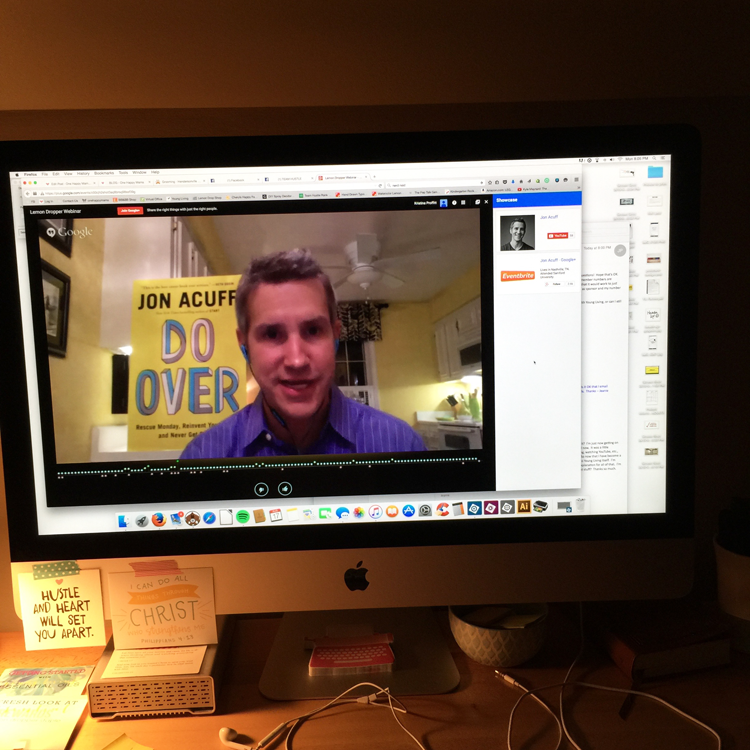
Task: Open Jon Acuff link in Showcase panel
Action: (x=549, y=217)
